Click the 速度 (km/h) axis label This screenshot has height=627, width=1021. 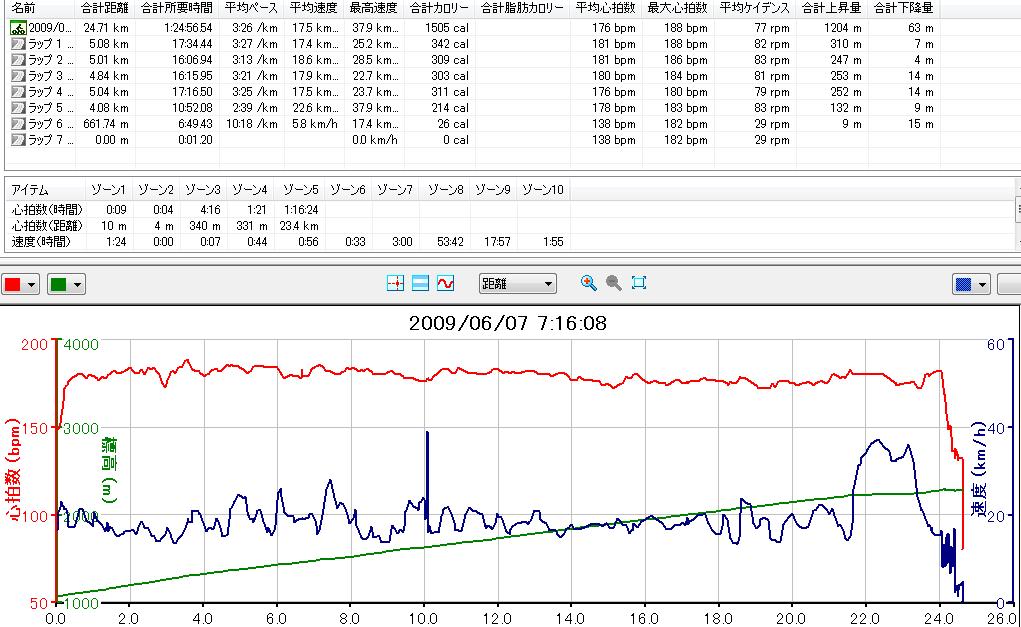[978, 469]
